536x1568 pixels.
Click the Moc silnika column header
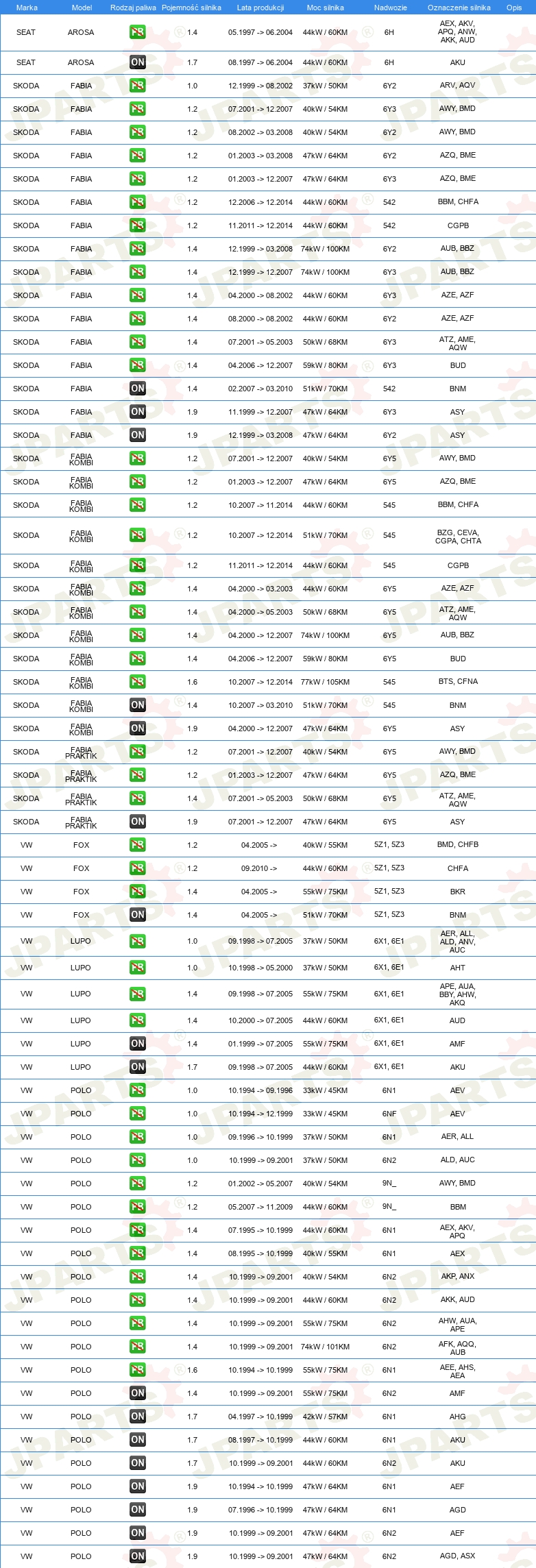[x=326, y=8]
